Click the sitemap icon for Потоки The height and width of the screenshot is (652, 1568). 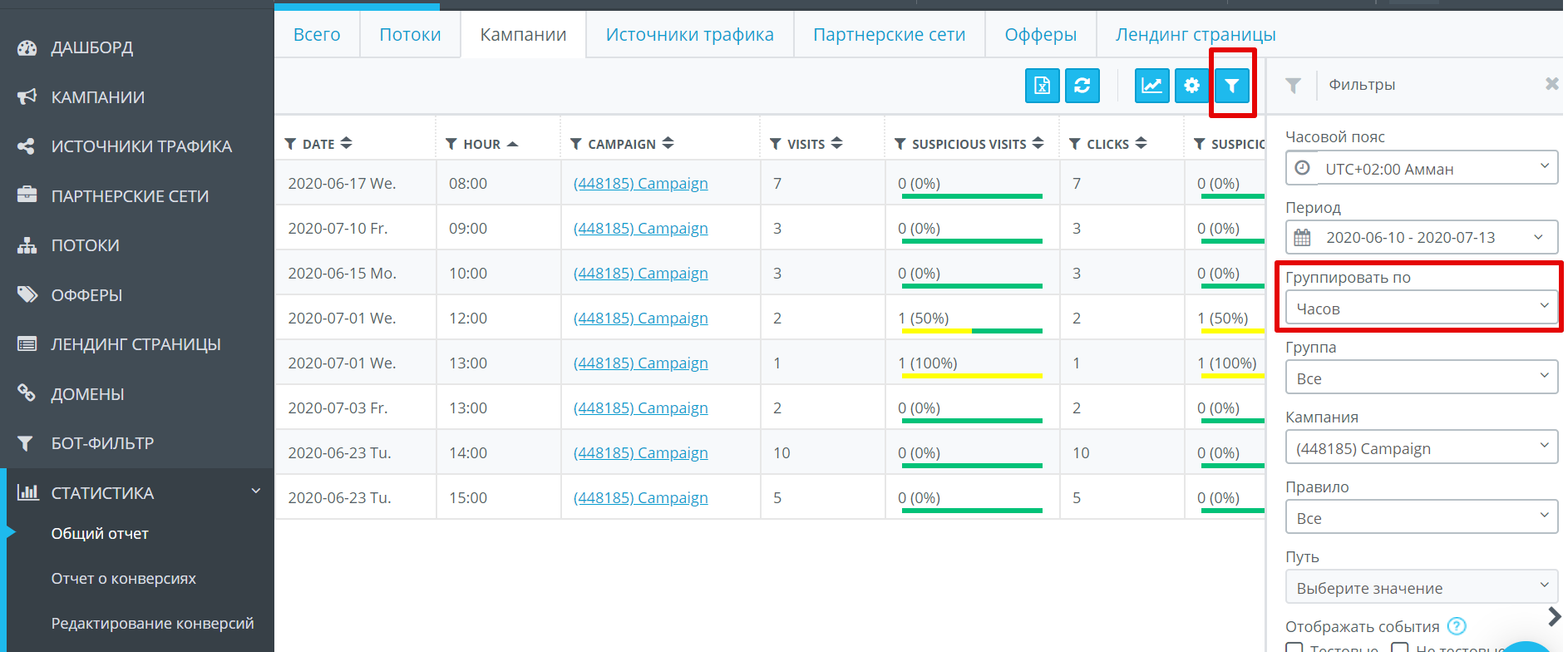click(27, 245)
